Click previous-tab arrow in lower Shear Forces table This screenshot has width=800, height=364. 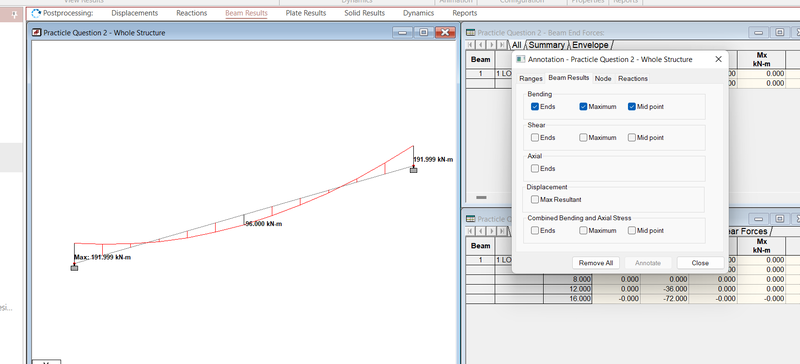480,231
